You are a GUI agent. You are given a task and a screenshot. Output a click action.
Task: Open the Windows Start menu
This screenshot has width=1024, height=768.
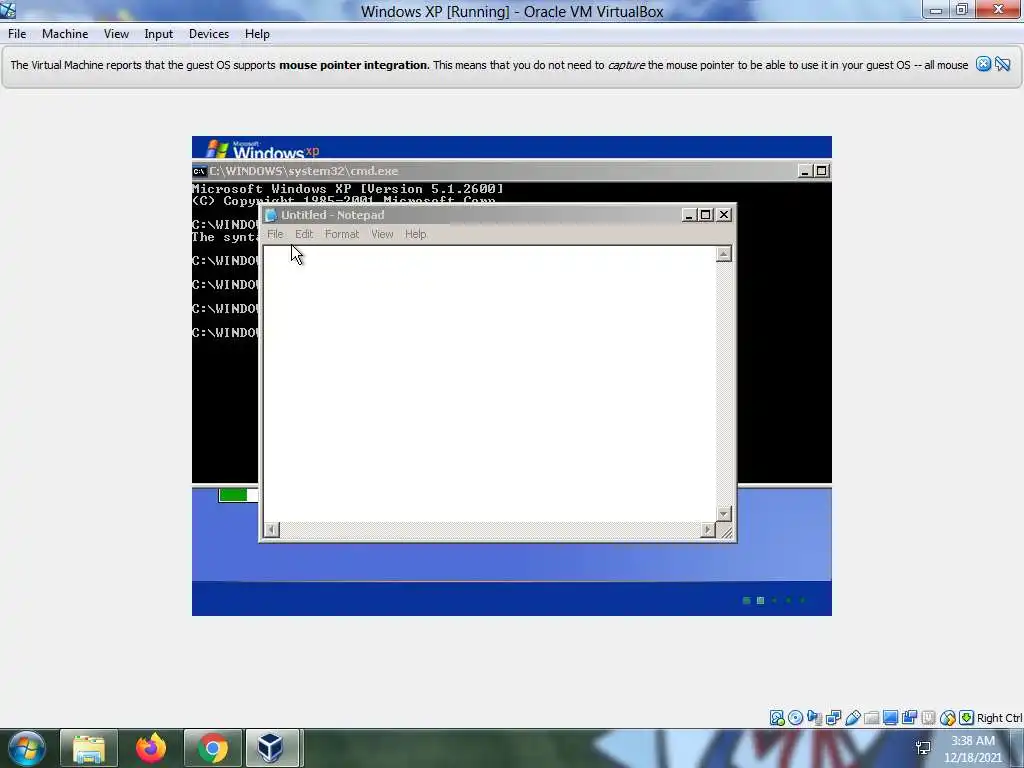click(26, 748)
